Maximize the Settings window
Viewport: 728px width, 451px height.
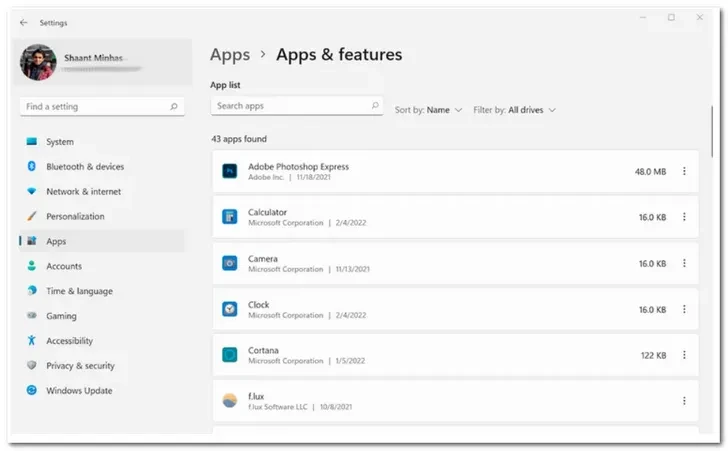click(671, 18)
